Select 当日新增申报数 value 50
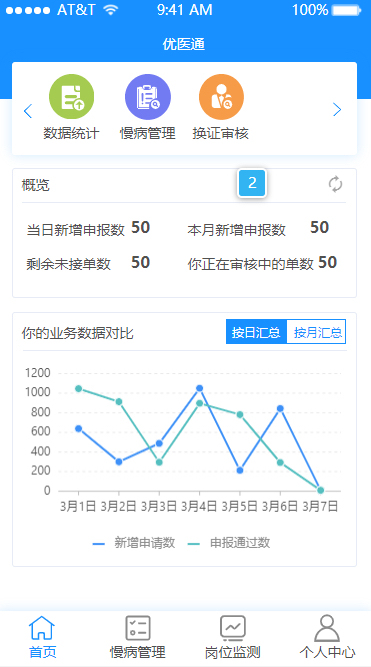Viewport: 371px width, 667px height. tap(140, 228)
